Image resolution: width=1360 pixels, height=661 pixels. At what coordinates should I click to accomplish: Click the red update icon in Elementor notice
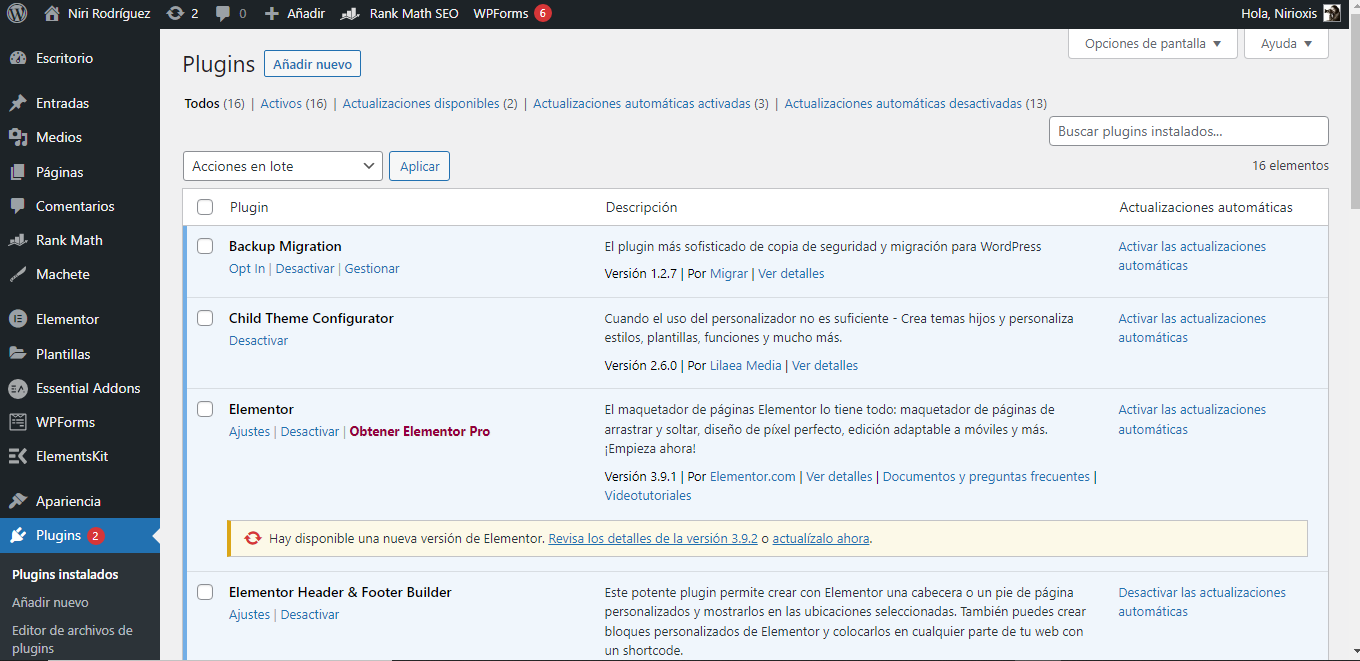pyautogui.click(x=252, y=538)
